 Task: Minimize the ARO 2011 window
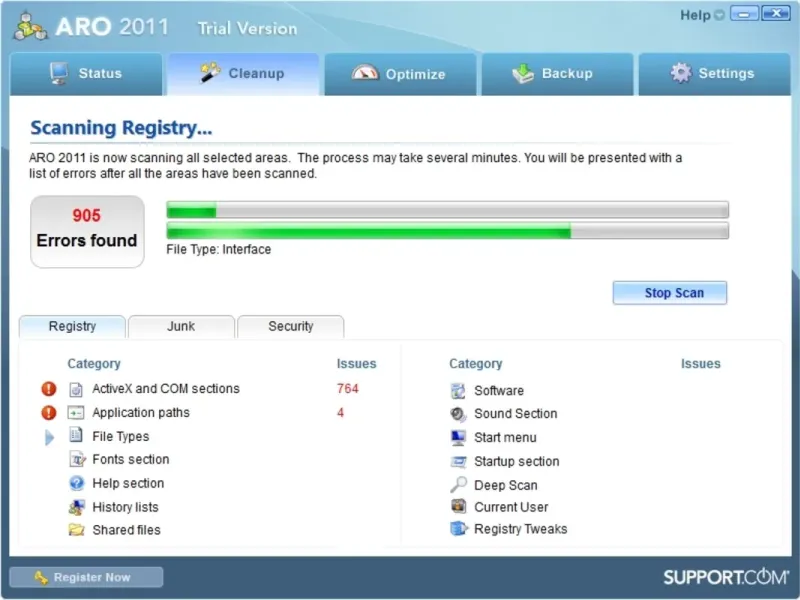744,14
